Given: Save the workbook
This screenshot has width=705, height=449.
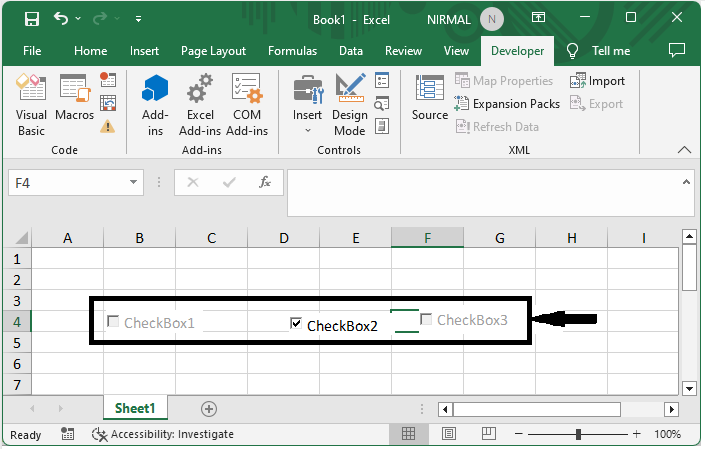Looking at the screenshot, I should pyautogui.click(x=32, y=18).
